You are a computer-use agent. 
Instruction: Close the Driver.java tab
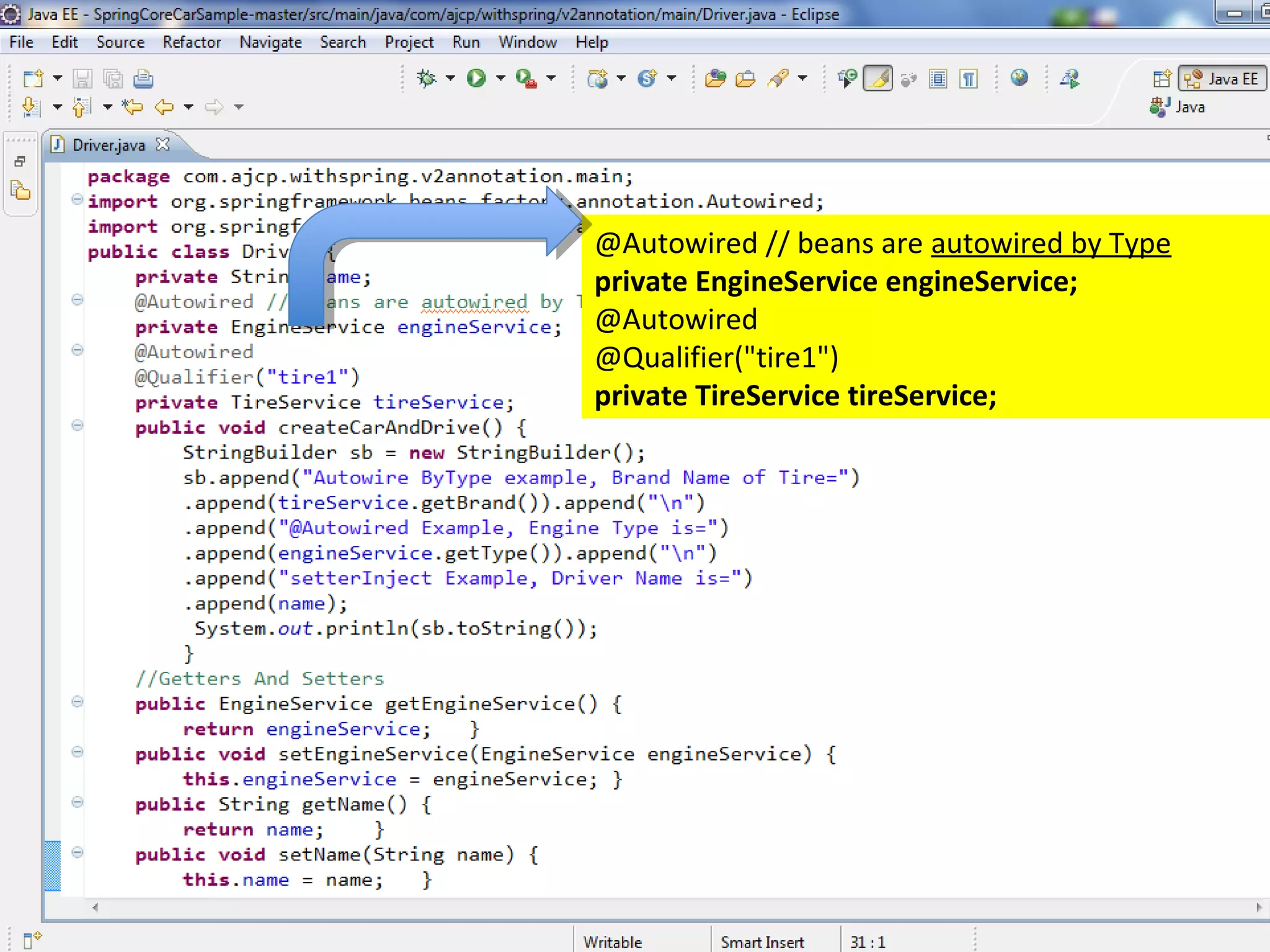pos(163,144)
